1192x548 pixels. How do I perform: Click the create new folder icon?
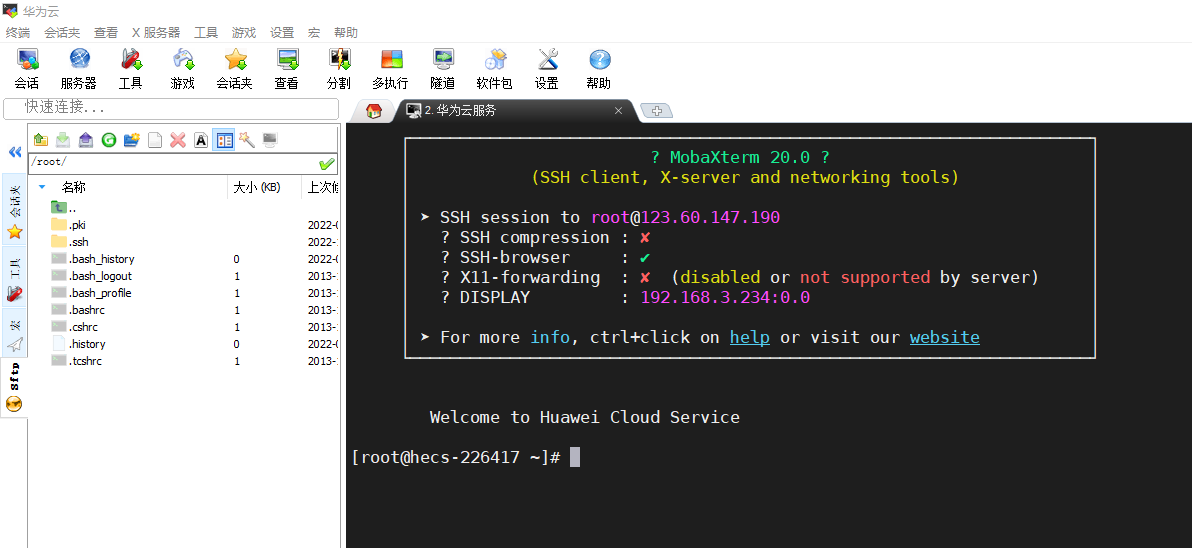[132, 140]
